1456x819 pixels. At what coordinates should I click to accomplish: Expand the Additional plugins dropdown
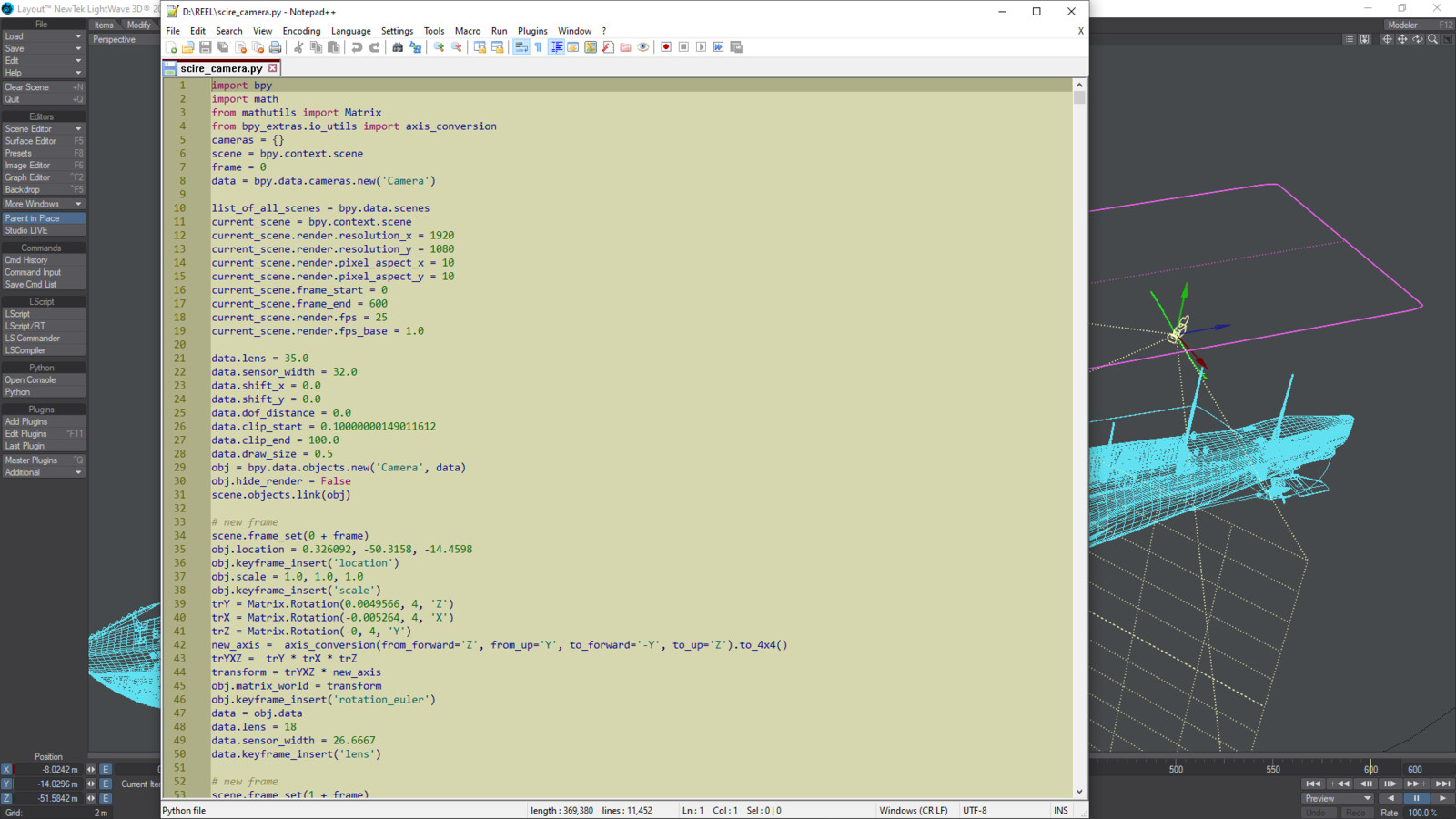(x=43, y=472)
